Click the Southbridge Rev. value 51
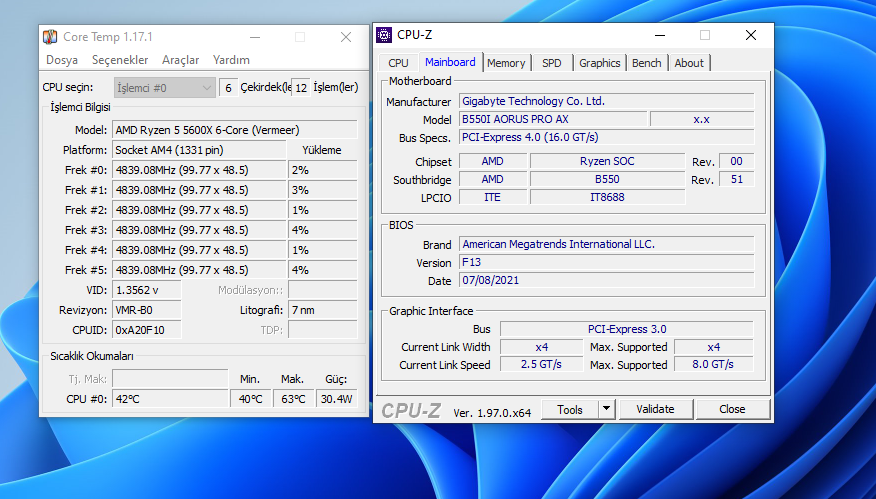The width and height of the screenshot is (876, 499). 736,179
